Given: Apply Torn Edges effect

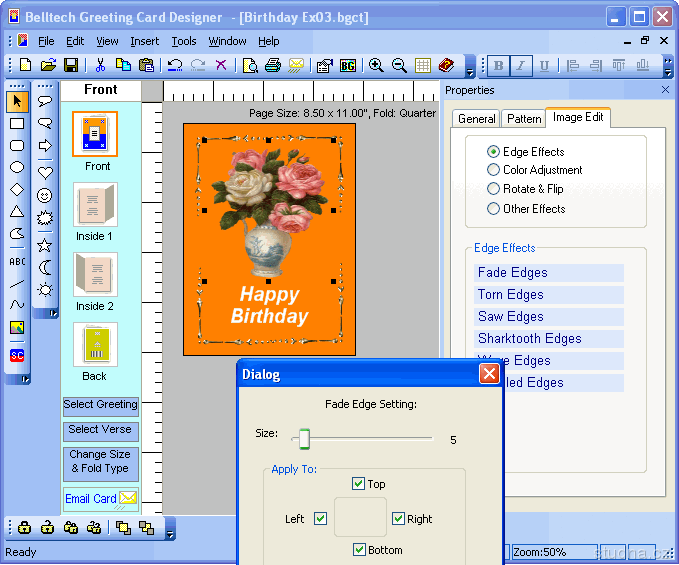Looking at the screenshot, I should pyautogui.click(x=511, y=295).
